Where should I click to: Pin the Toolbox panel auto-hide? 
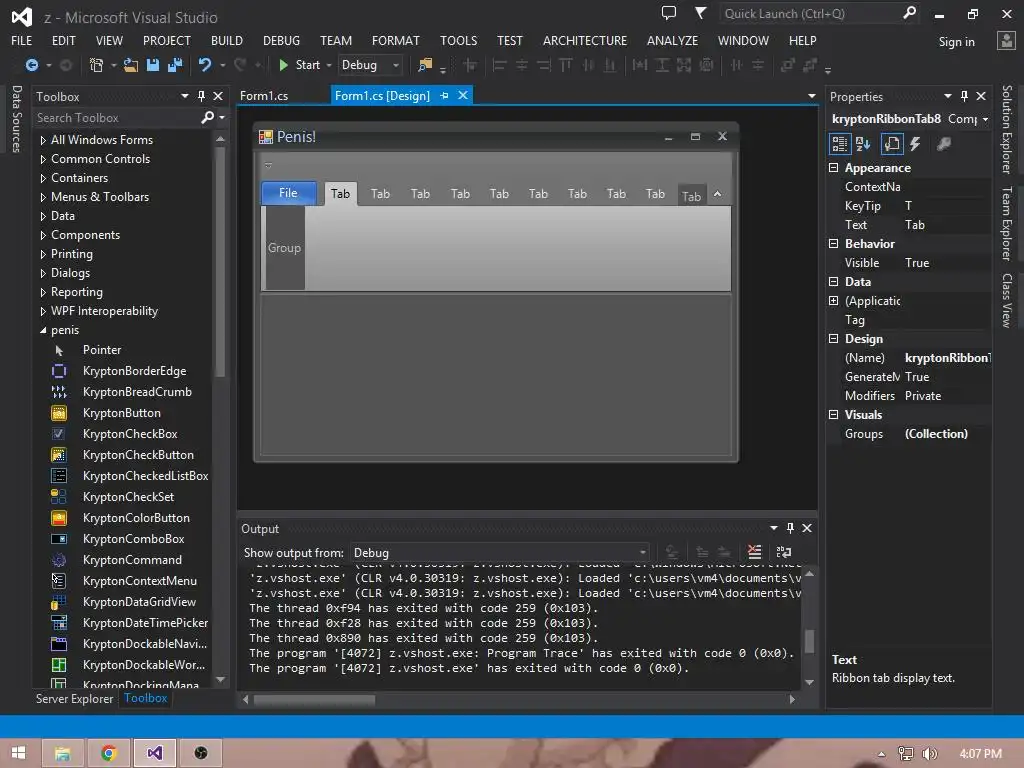click(201, 96)
